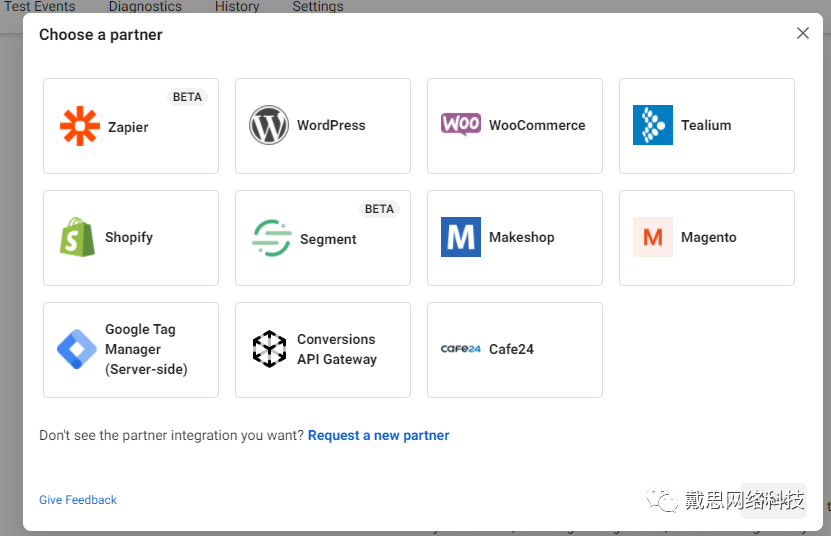Click the cafe24 logo icon

pyautogui.click(x=461, y=349)
